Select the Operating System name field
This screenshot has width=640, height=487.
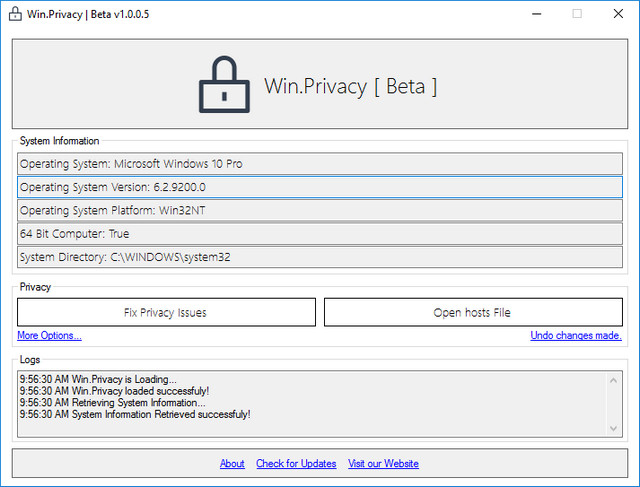[319, 163]
